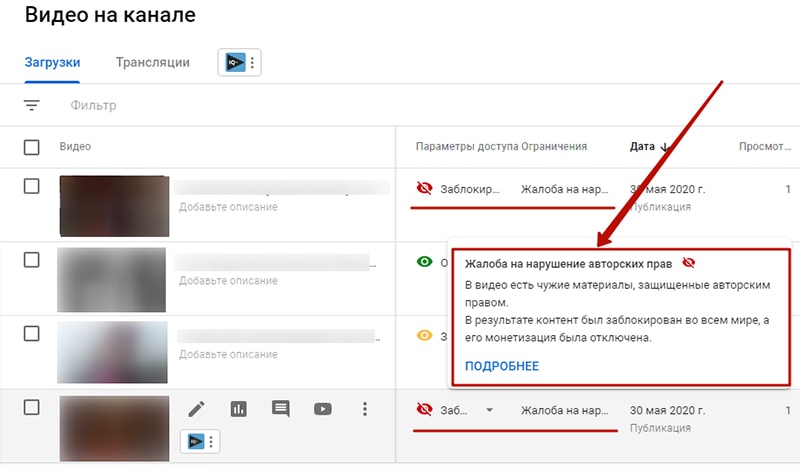Select the first video's checkbox

(x=32, y=186)
